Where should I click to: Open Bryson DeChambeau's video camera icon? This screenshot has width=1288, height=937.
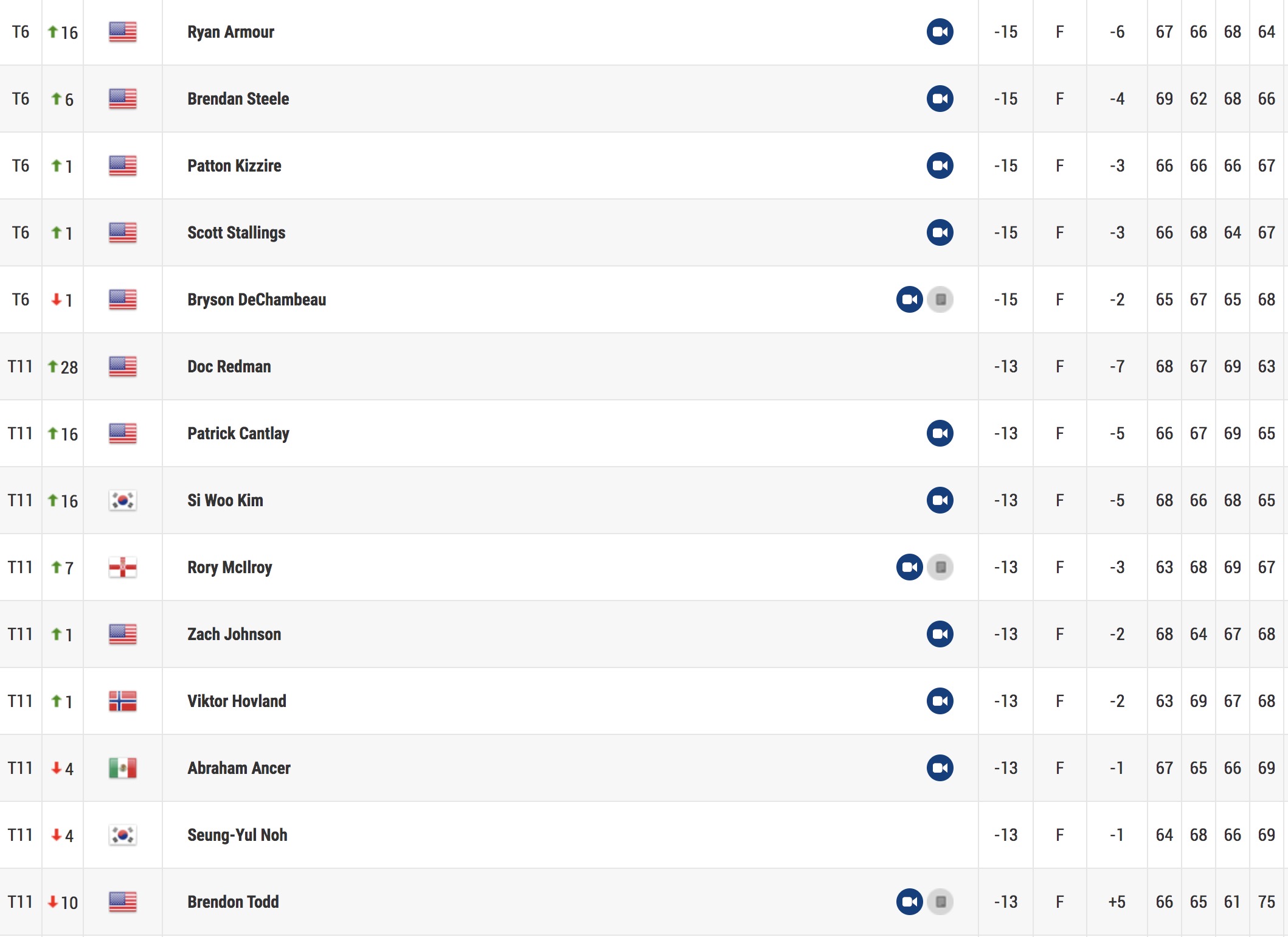pos(909,299)
